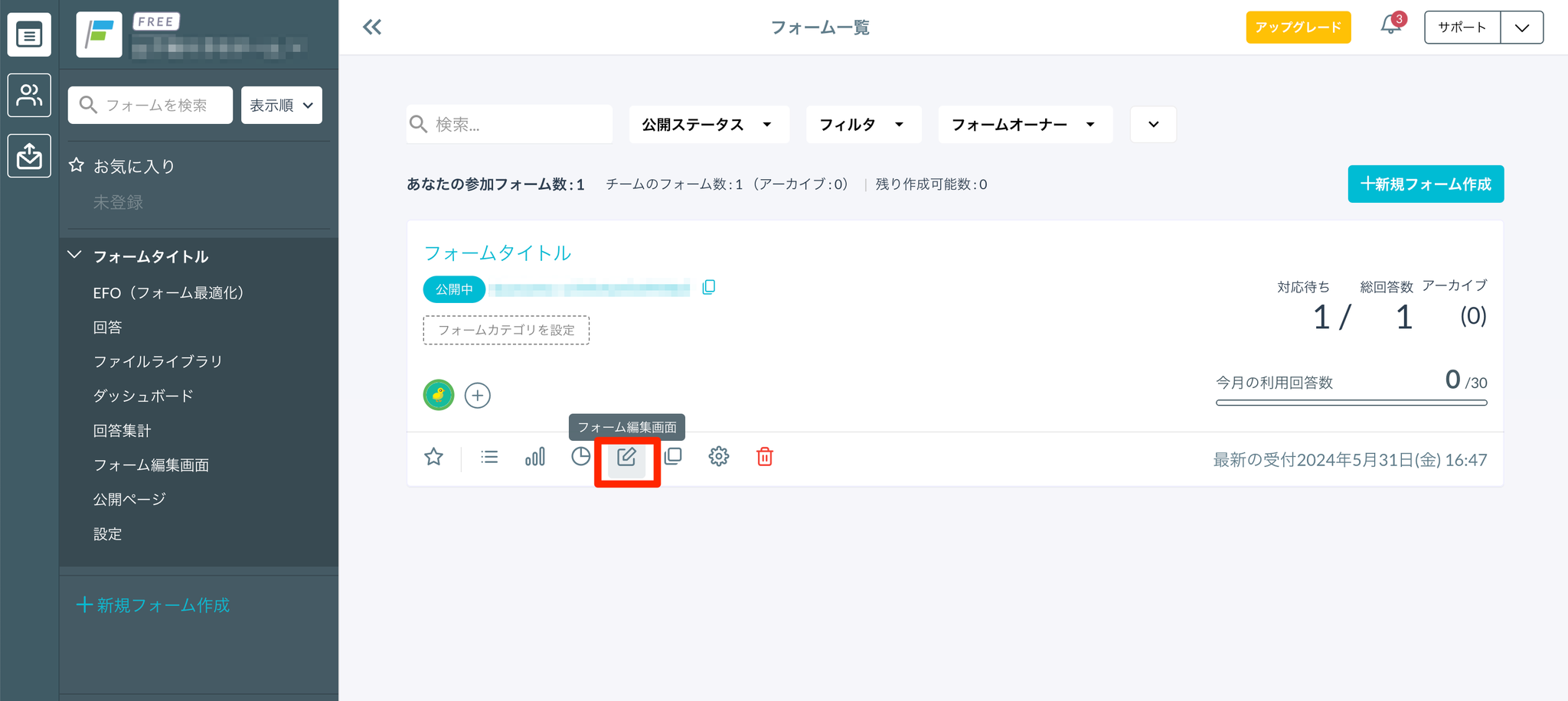Viewport: 1568px width, 701px height.
Task: Click the green member avatar
Action: [x=439, y=395]
